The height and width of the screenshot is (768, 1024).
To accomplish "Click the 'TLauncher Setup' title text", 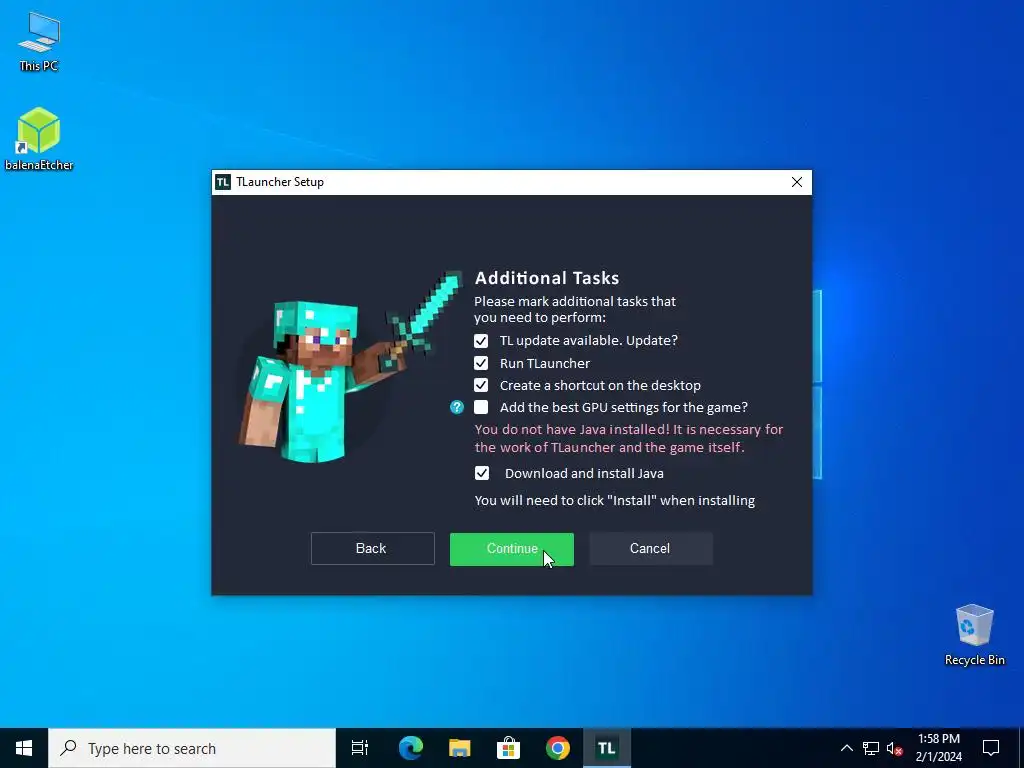I will 280,182.
